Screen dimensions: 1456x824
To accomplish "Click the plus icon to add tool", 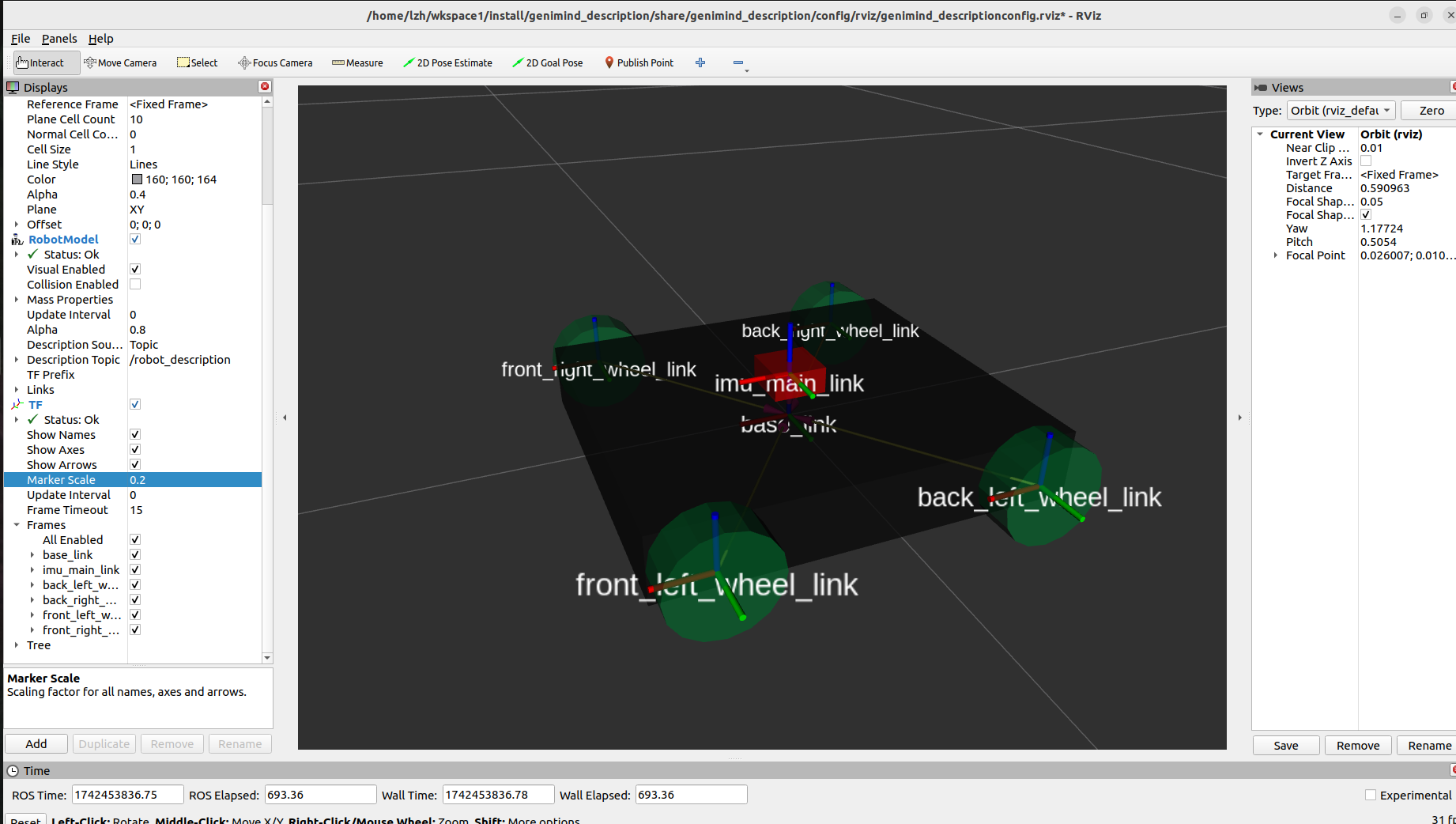I will click(700, 62).
